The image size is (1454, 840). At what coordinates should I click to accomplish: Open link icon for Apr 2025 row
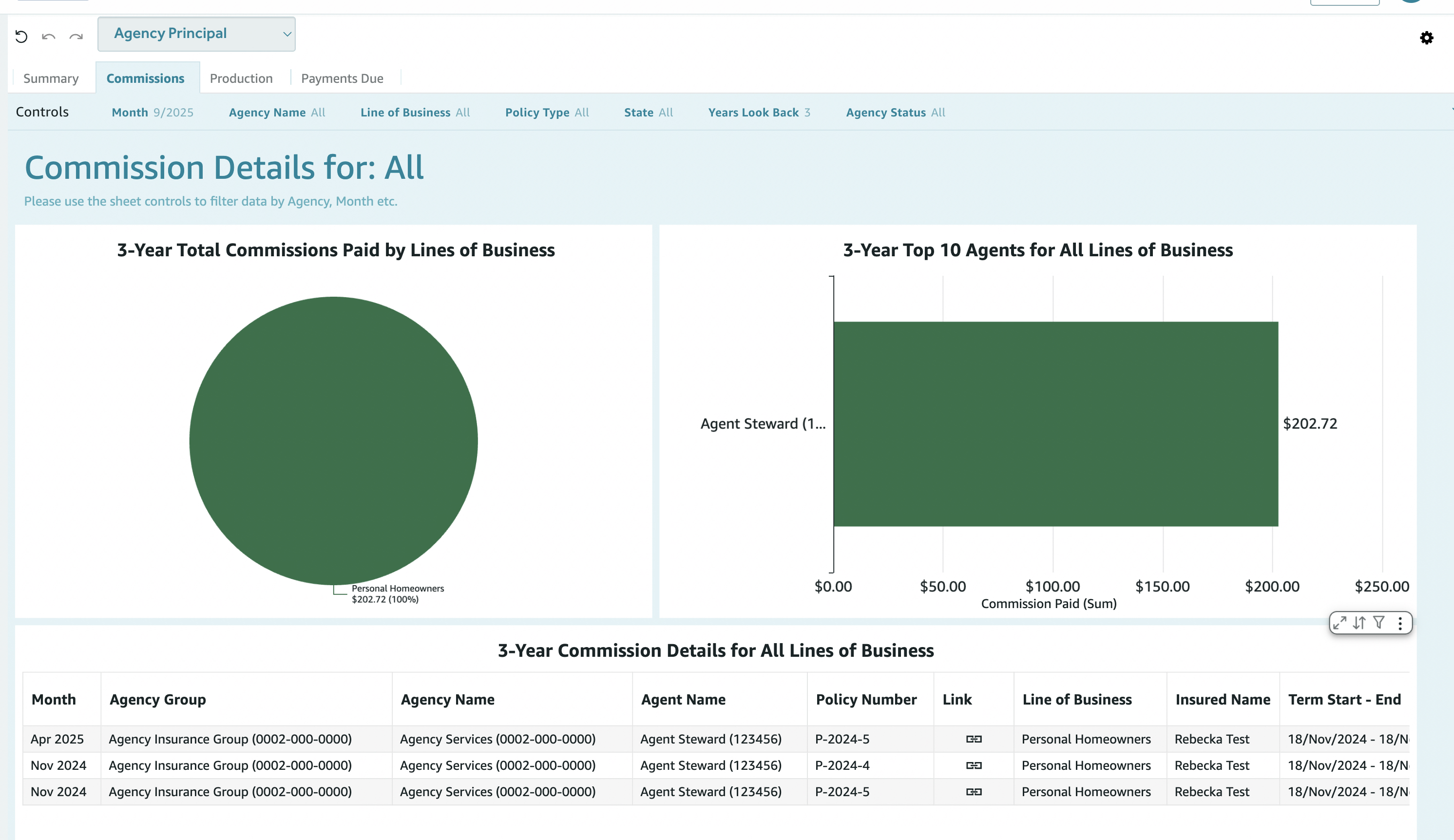[x=974, y=739]
